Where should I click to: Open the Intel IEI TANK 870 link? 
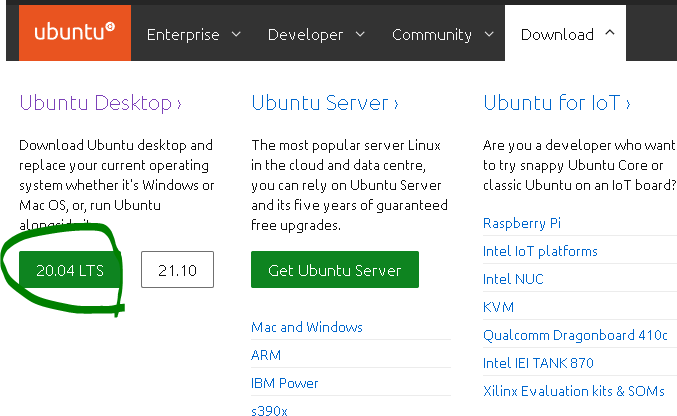538,363
